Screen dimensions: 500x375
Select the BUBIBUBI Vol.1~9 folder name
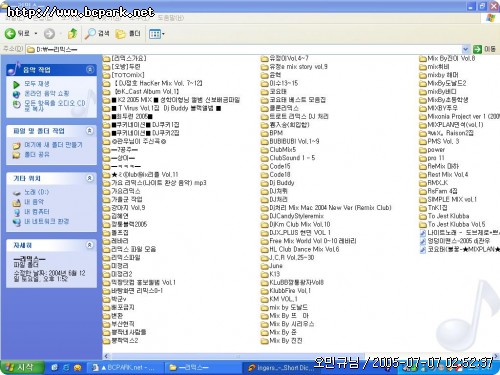click(294, 141)
